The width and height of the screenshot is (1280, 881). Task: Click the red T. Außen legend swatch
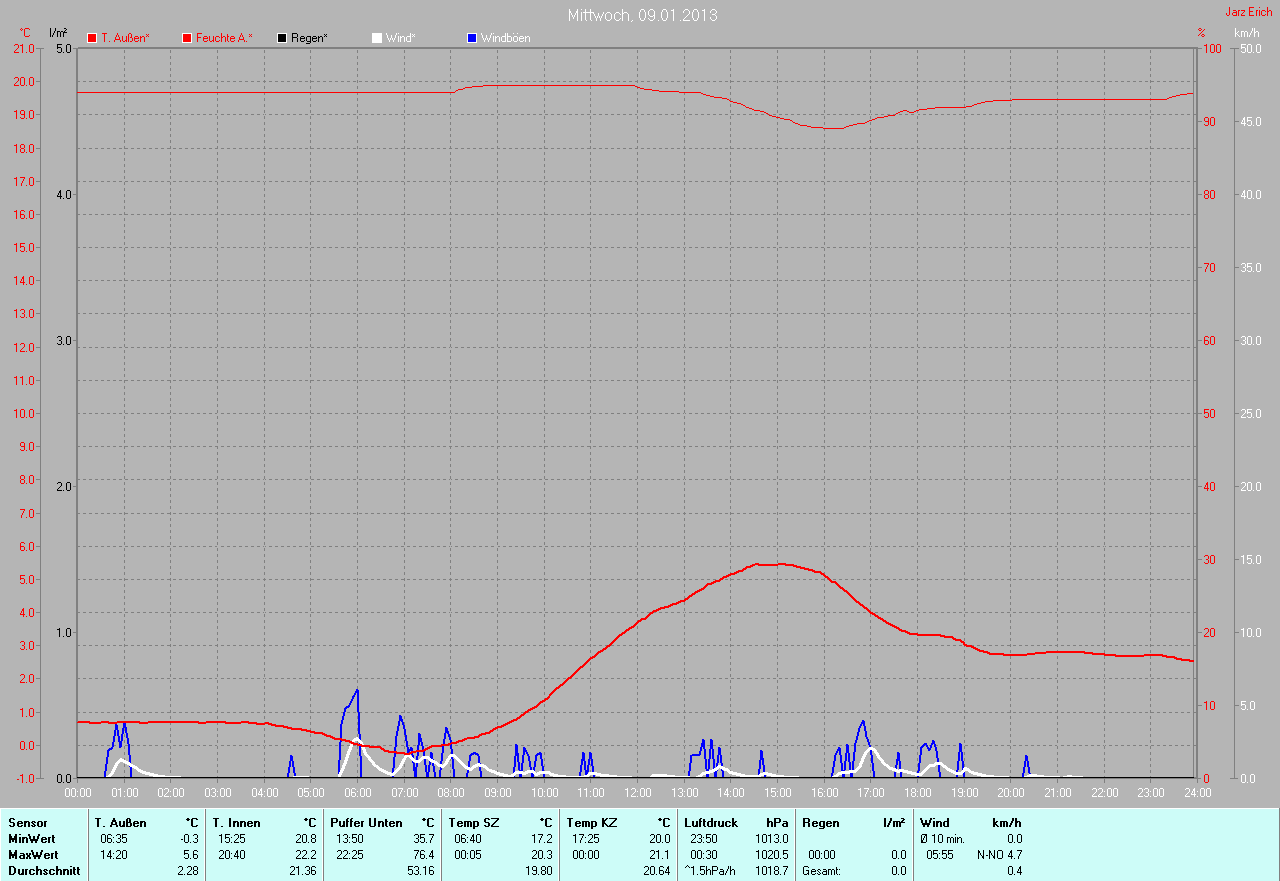(92, 38)
